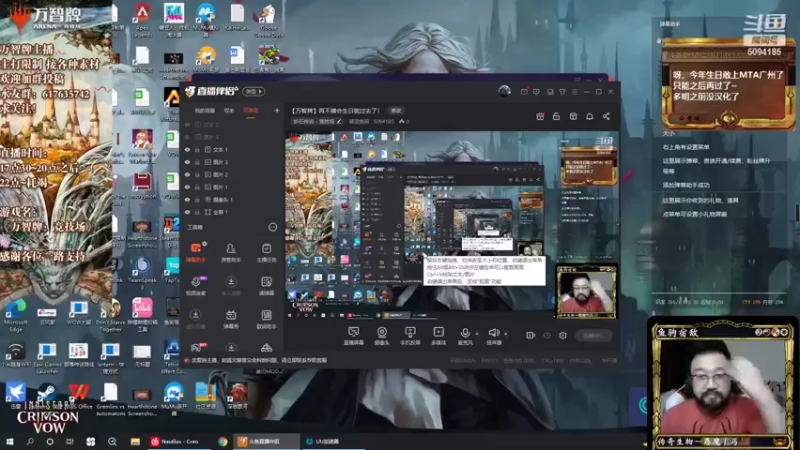Show the hidden 图片 4 layer via its eye
The image size is (800, 450).
pyautogui.click(x=187, y=137)
